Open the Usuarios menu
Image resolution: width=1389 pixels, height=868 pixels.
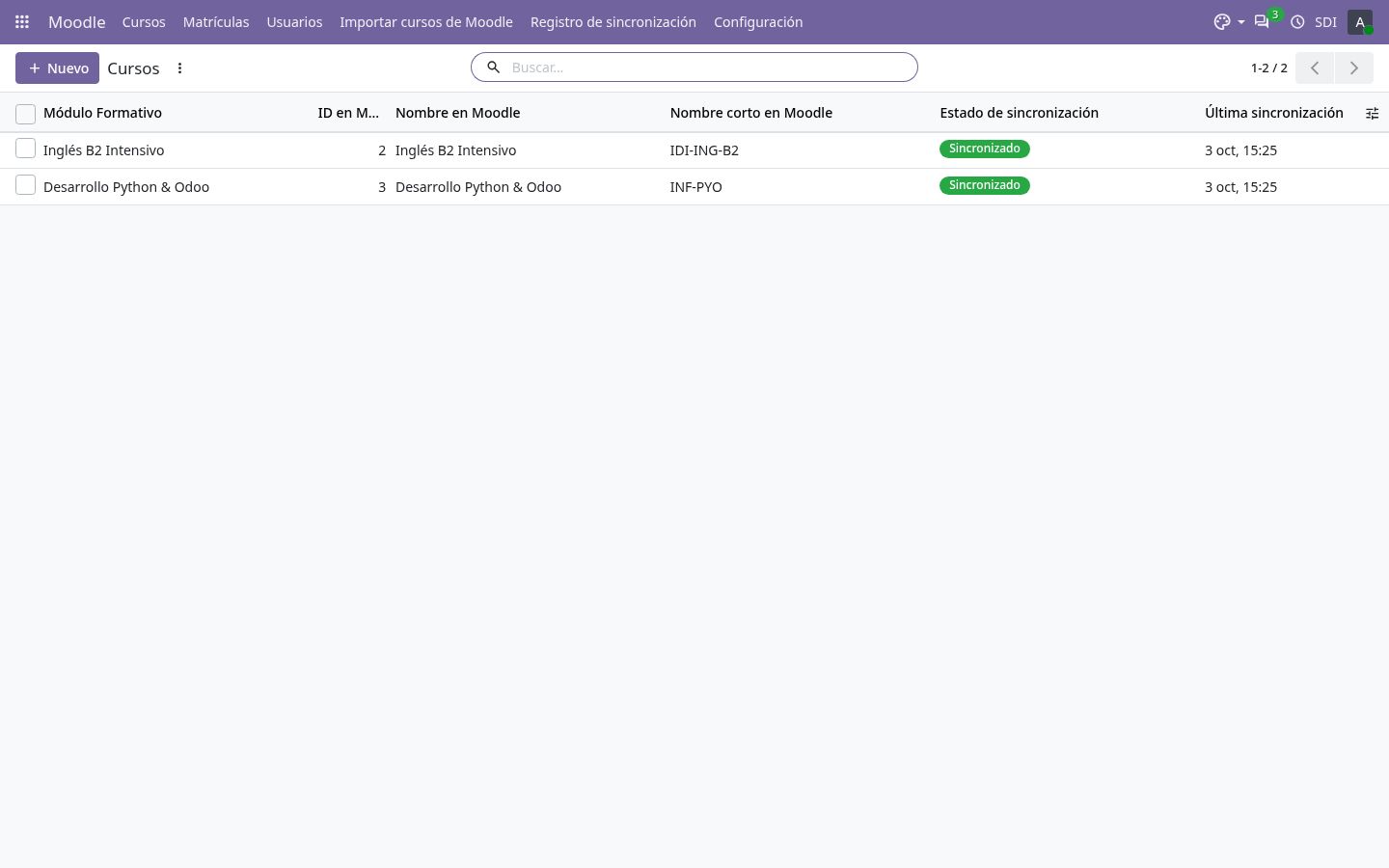[294, 21]
